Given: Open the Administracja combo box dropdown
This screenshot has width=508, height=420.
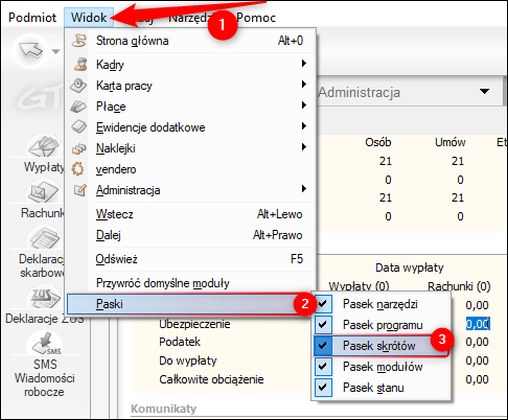Looking at the screenshot, I should (x=484, y=91).
